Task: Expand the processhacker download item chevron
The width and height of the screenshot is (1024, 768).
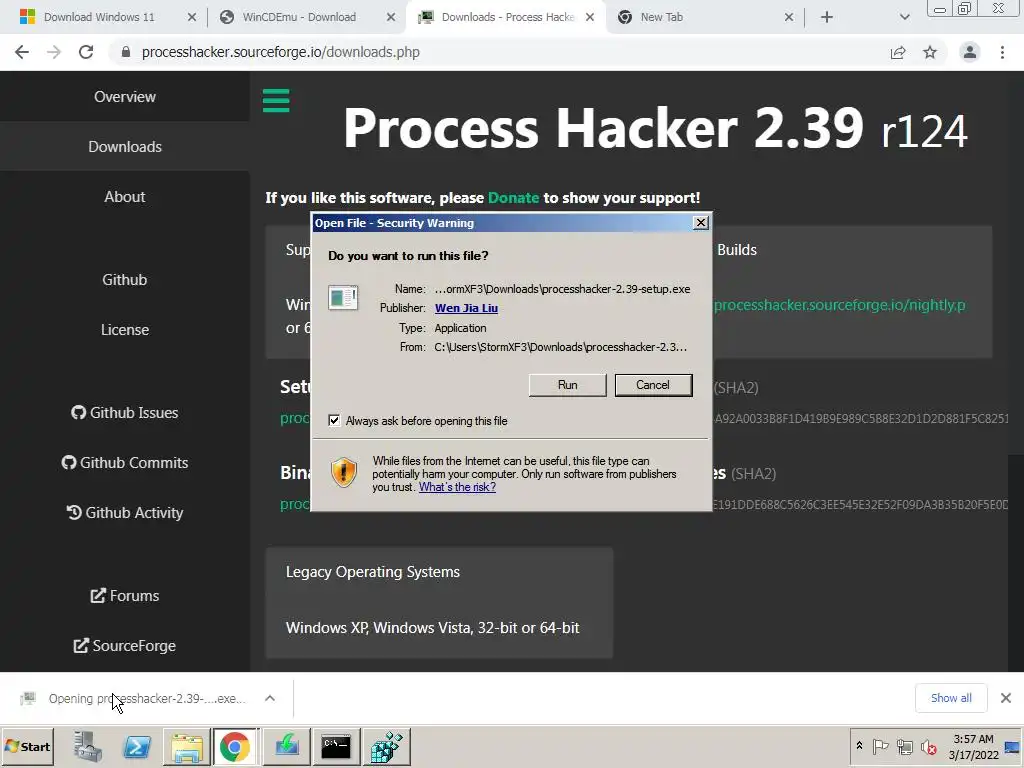Action: coord(270,698)
